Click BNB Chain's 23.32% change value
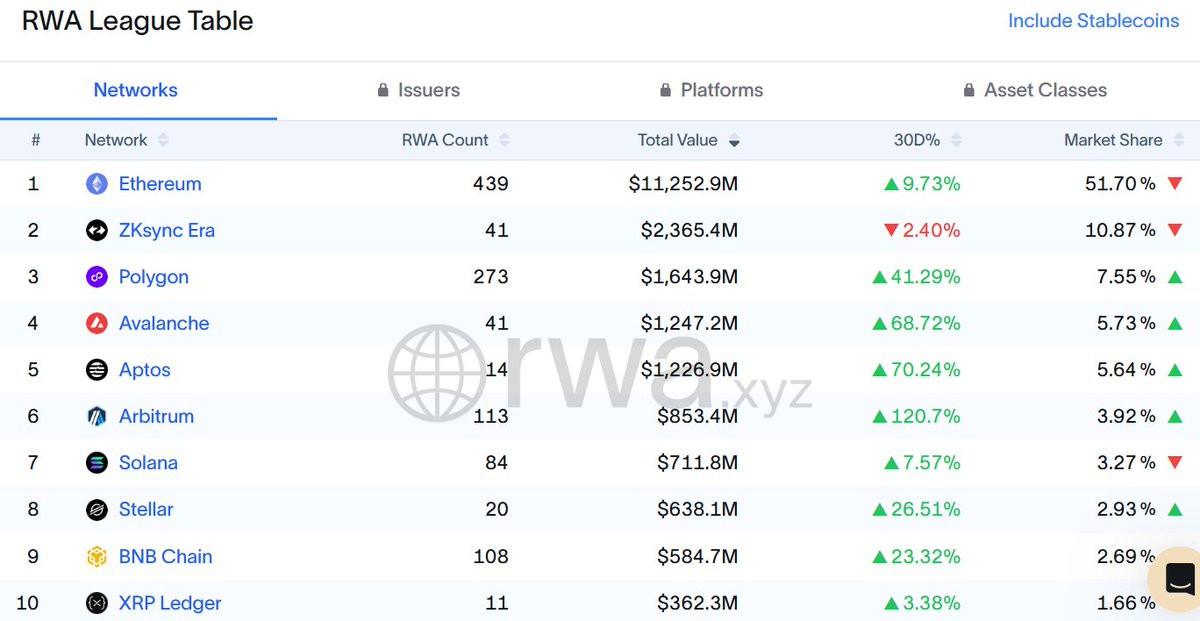Screen dimensions: 1200x621 [x=925, y=556]
